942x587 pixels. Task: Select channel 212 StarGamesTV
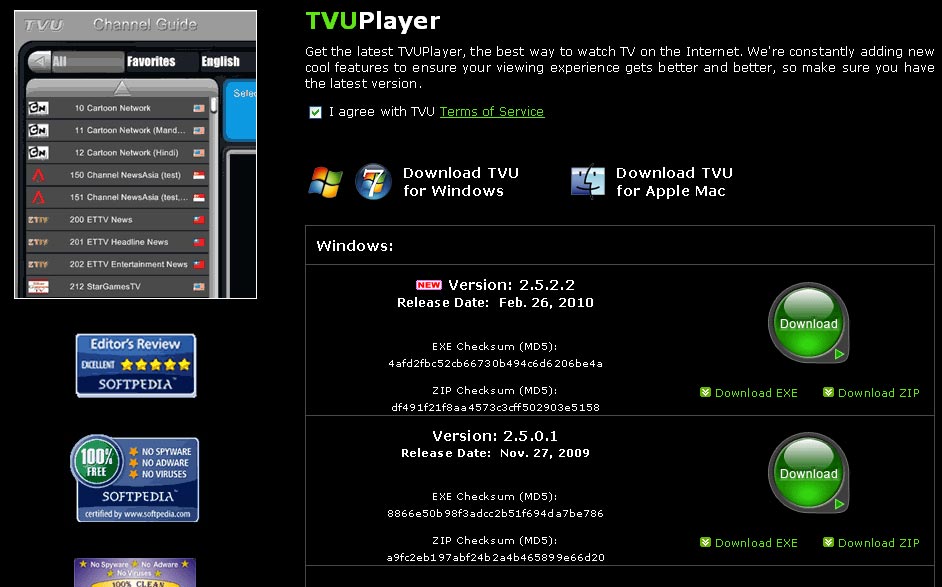tap(117, 287)
